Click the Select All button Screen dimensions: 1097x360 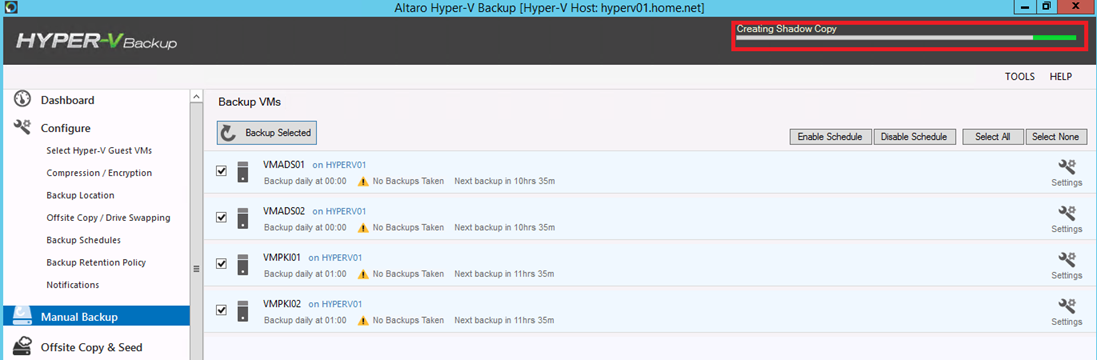click(993, 137)
